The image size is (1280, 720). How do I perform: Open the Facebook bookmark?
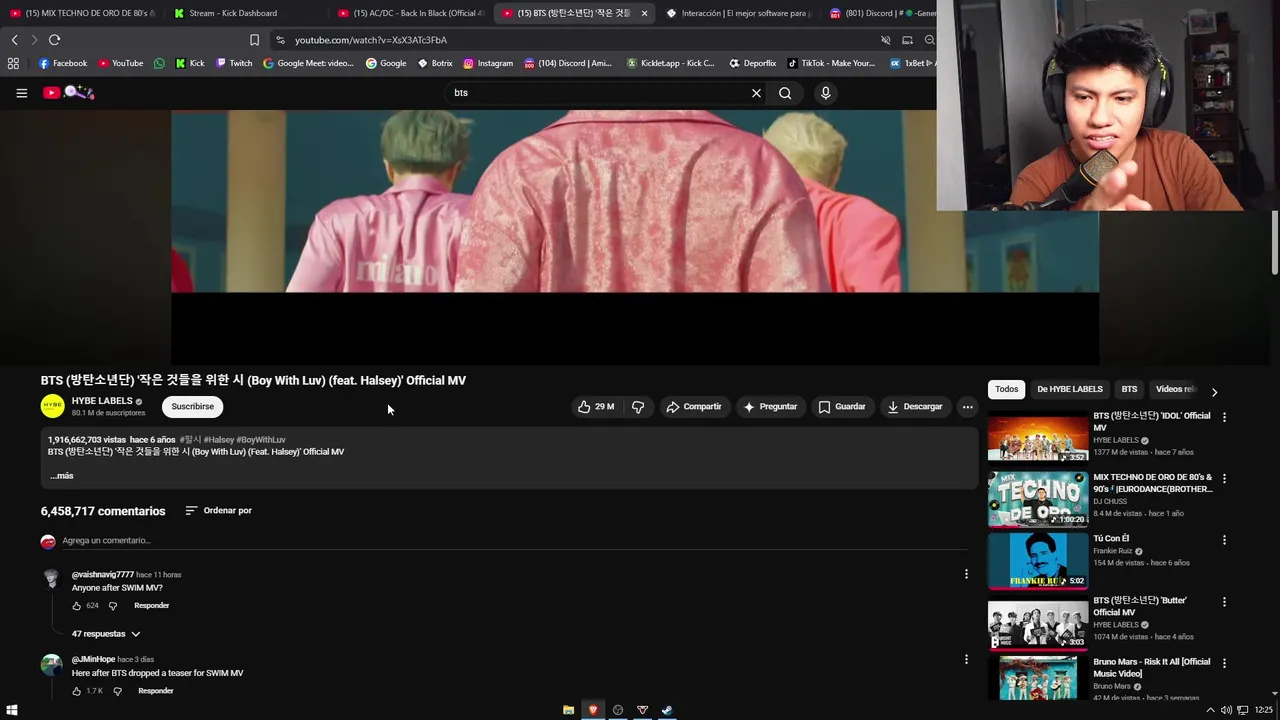[x=63, y=63]
